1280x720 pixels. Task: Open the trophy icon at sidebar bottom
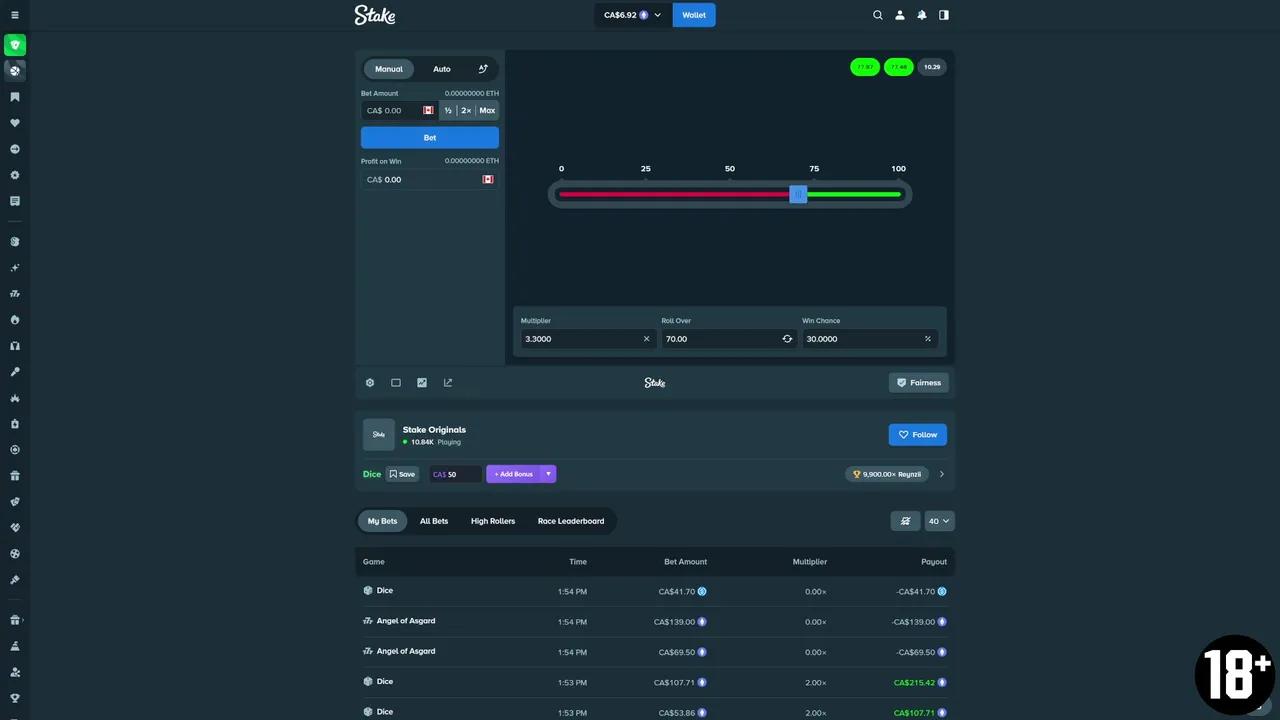click(x=15, y=698)
